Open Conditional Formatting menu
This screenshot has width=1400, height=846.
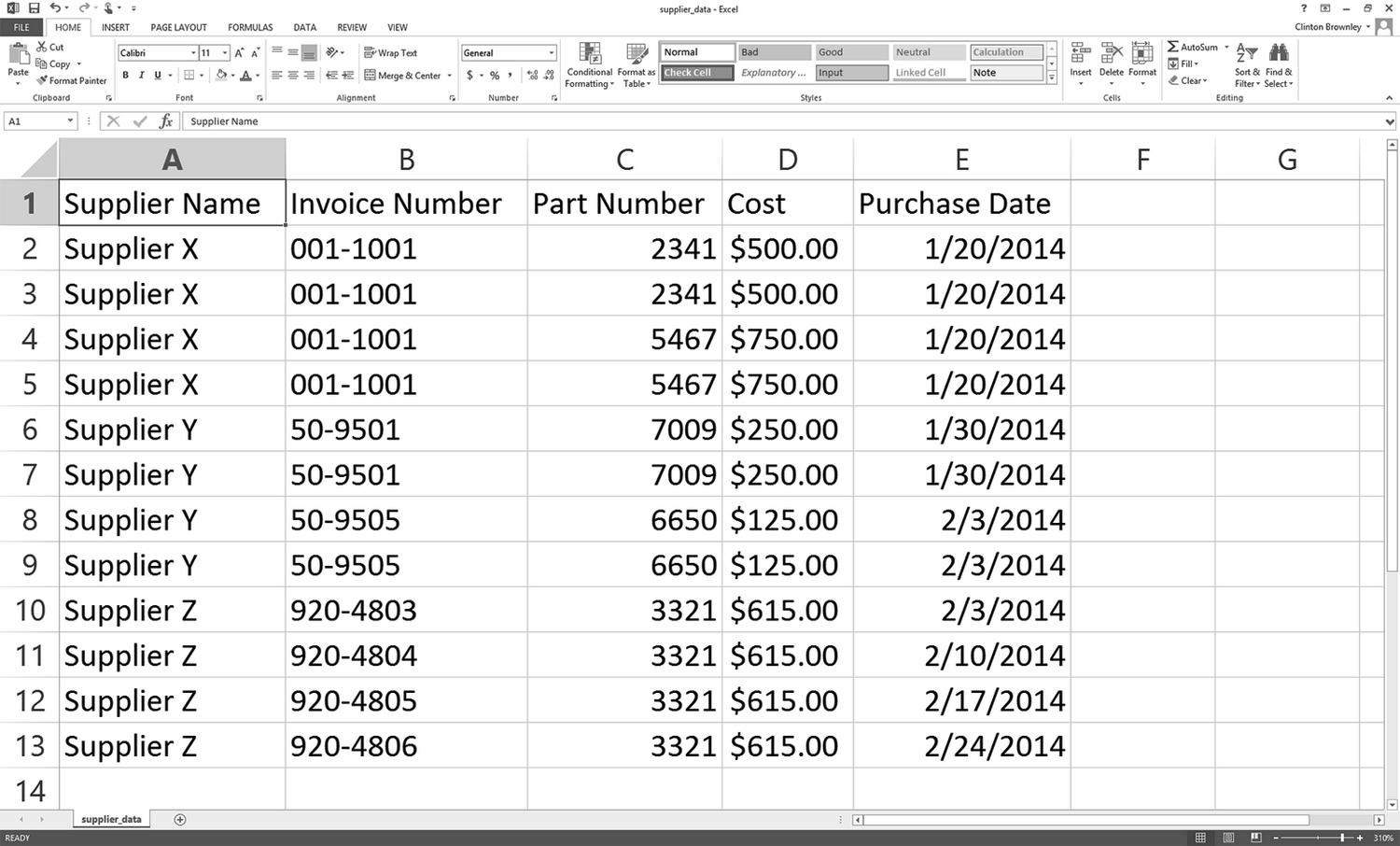589,65
